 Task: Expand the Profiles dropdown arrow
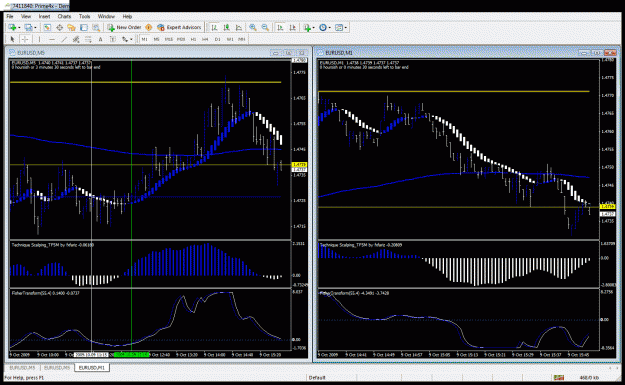[35, 28]
